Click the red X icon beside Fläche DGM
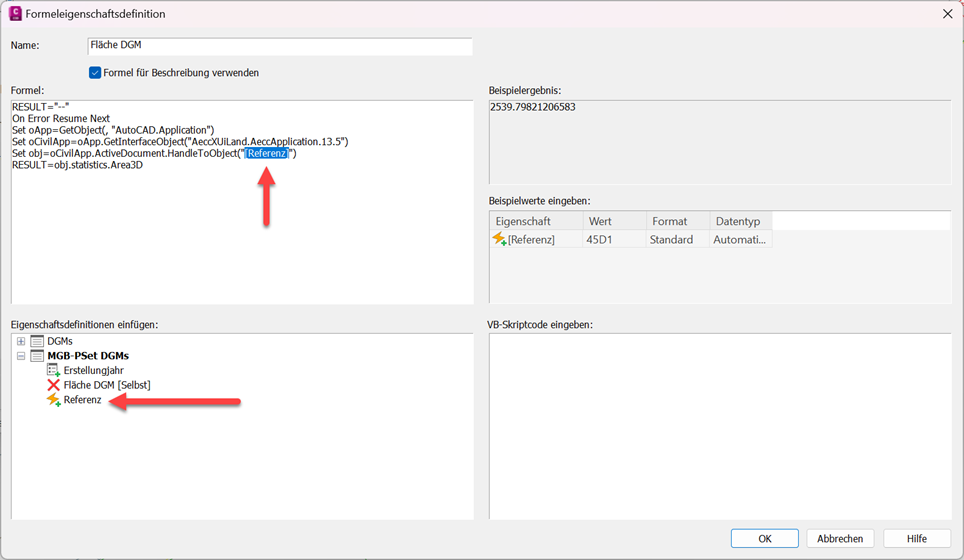964x560 pixels. [53, 385]
